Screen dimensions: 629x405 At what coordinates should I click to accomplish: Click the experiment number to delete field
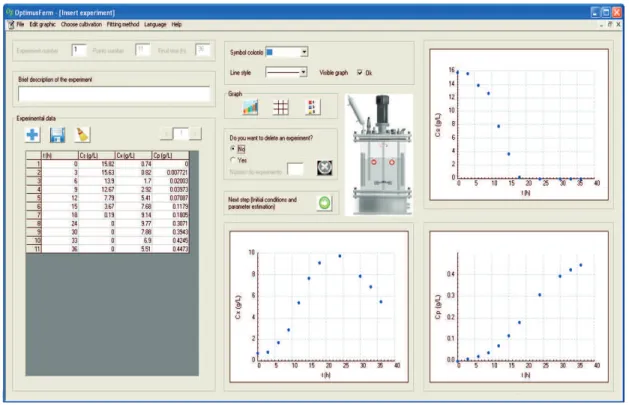(x=295, y=169)
